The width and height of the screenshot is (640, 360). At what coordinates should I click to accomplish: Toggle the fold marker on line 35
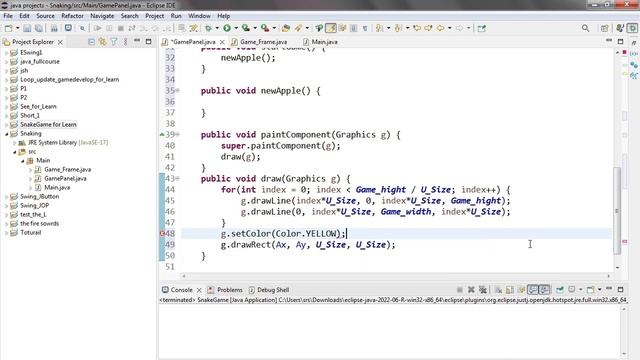point(178,91)
